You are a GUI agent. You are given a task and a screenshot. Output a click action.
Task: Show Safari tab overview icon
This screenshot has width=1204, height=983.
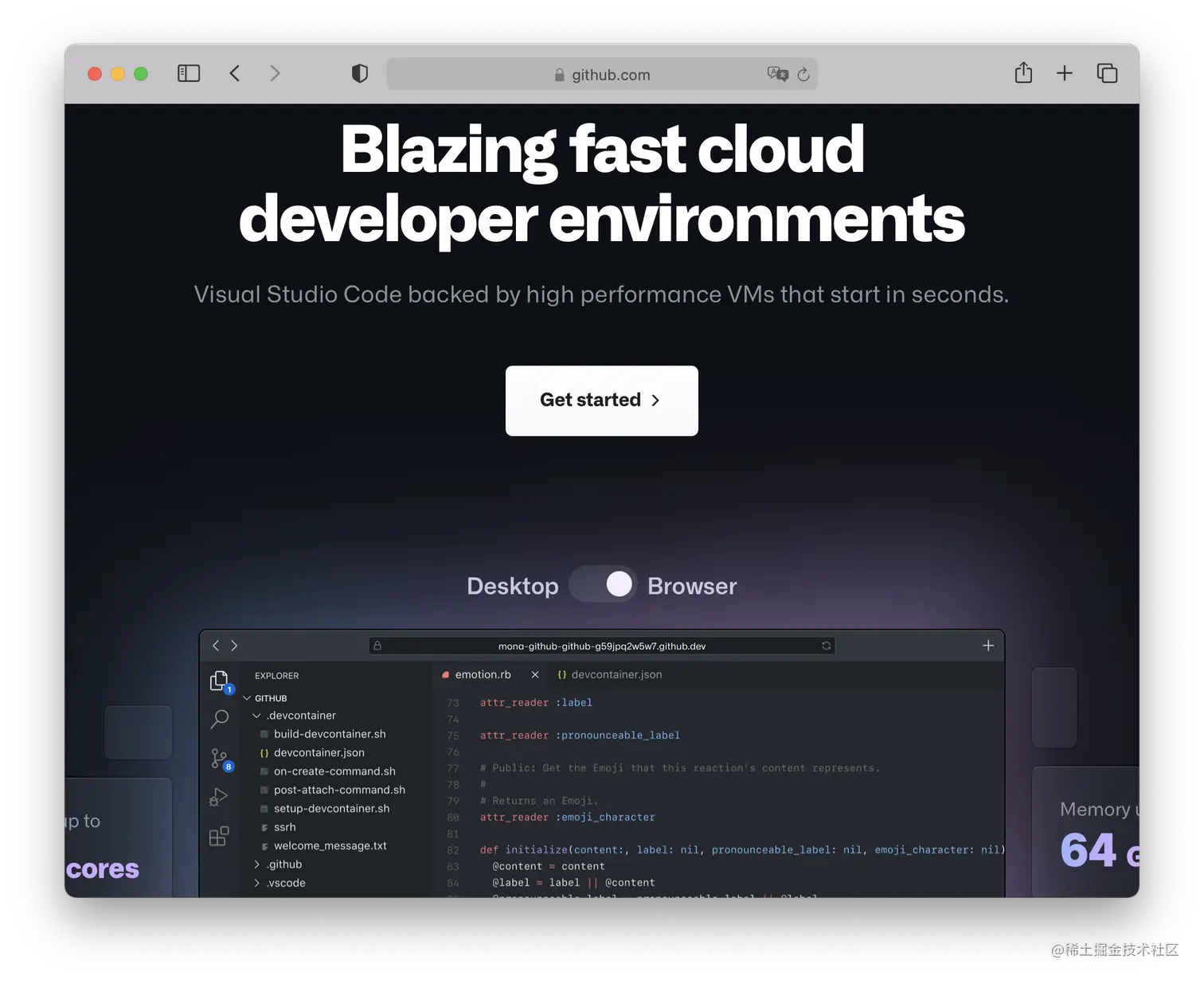click(1107, 73)
